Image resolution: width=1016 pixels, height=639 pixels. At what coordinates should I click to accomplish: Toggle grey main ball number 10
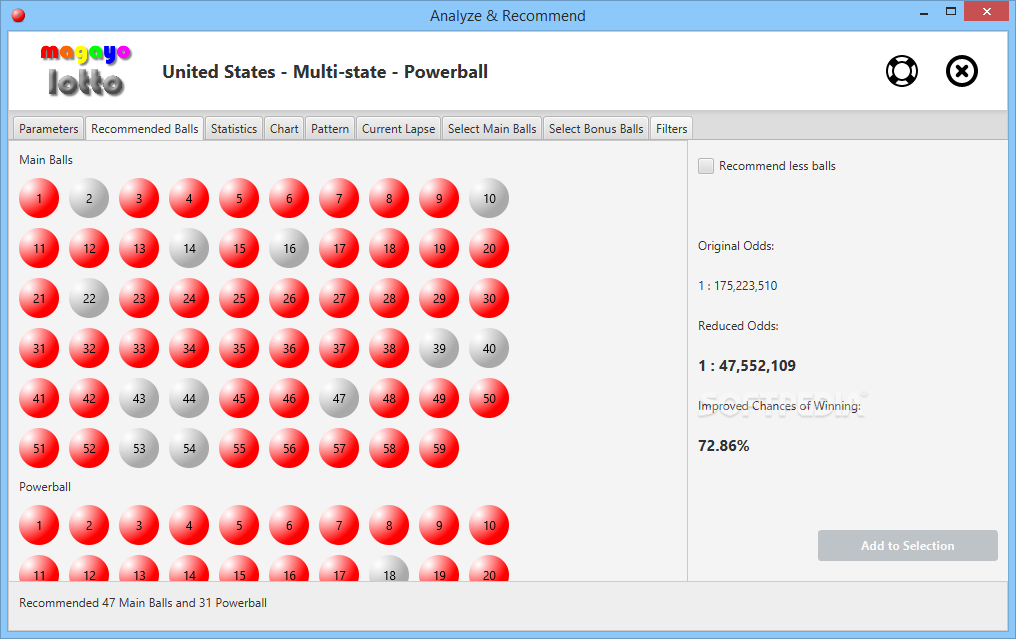489,198
